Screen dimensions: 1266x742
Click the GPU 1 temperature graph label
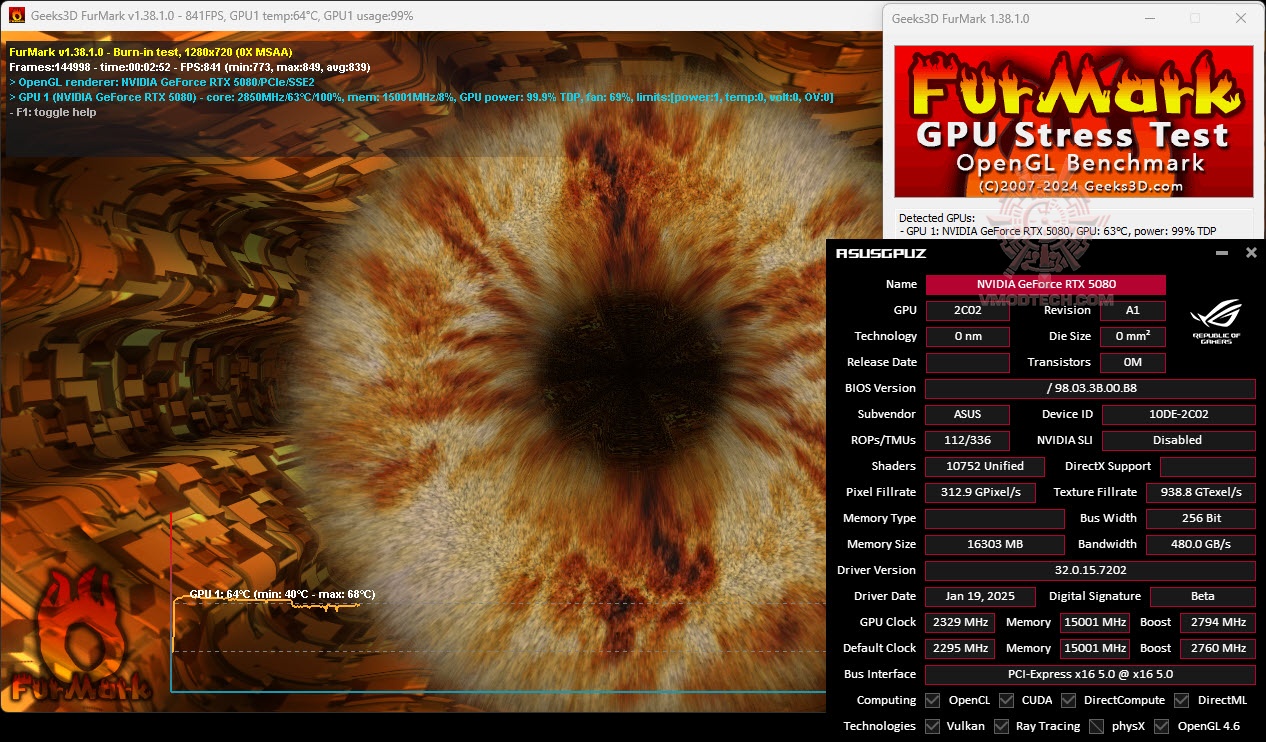(283, 594)
